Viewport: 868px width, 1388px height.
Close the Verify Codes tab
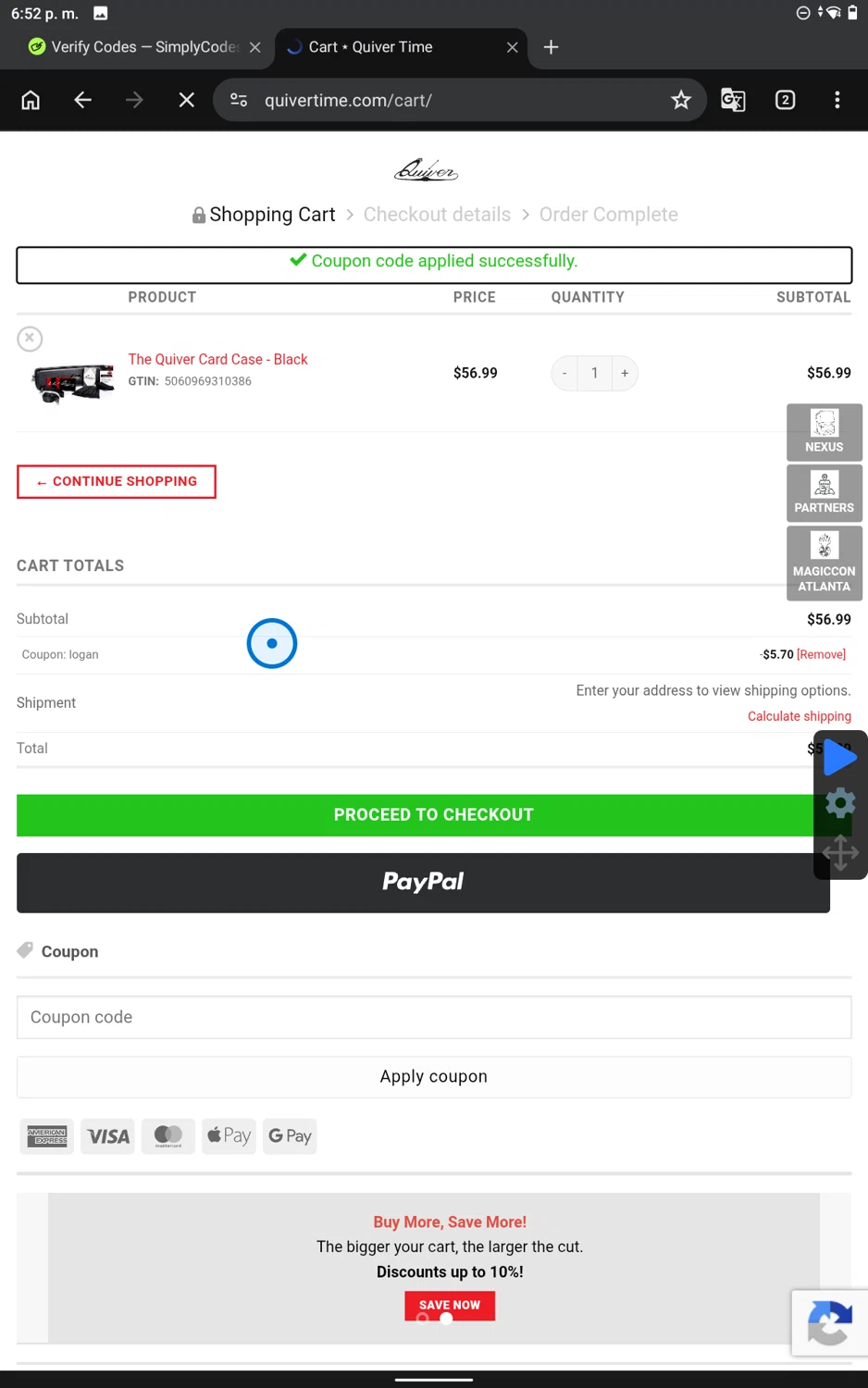255,47
